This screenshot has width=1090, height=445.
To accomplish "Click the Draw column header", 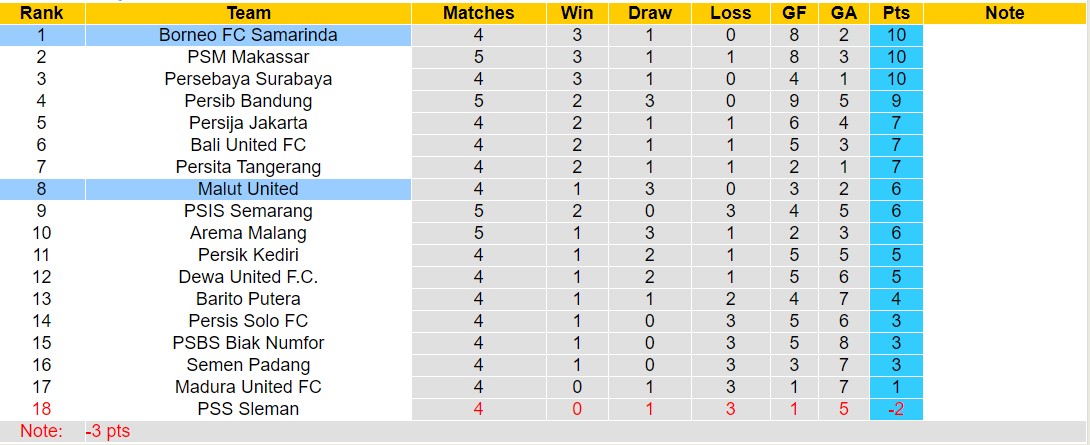I will point(650,13).
